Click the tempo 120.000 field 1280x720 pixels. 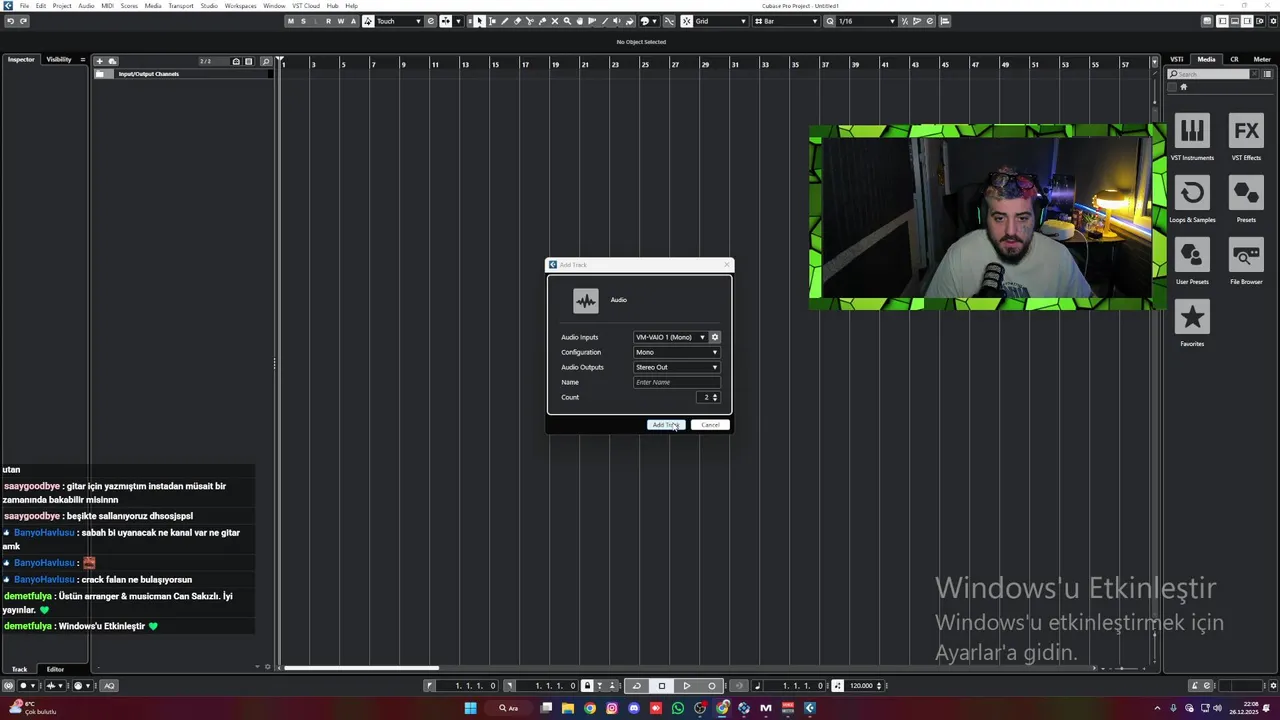click(864, 685)
